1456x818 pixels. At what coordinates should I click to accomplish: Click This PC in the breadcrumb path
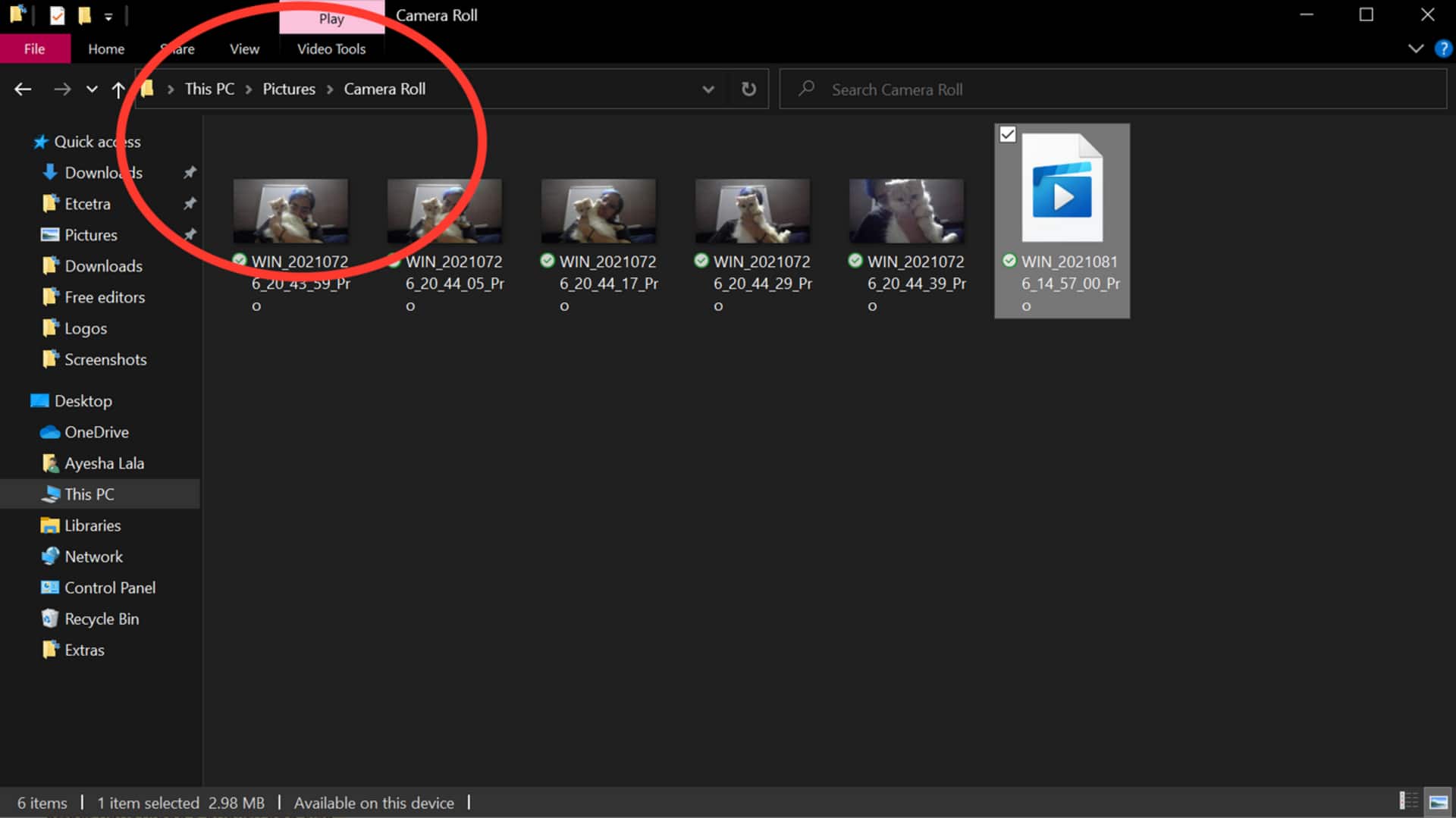(x=209, y=89)
